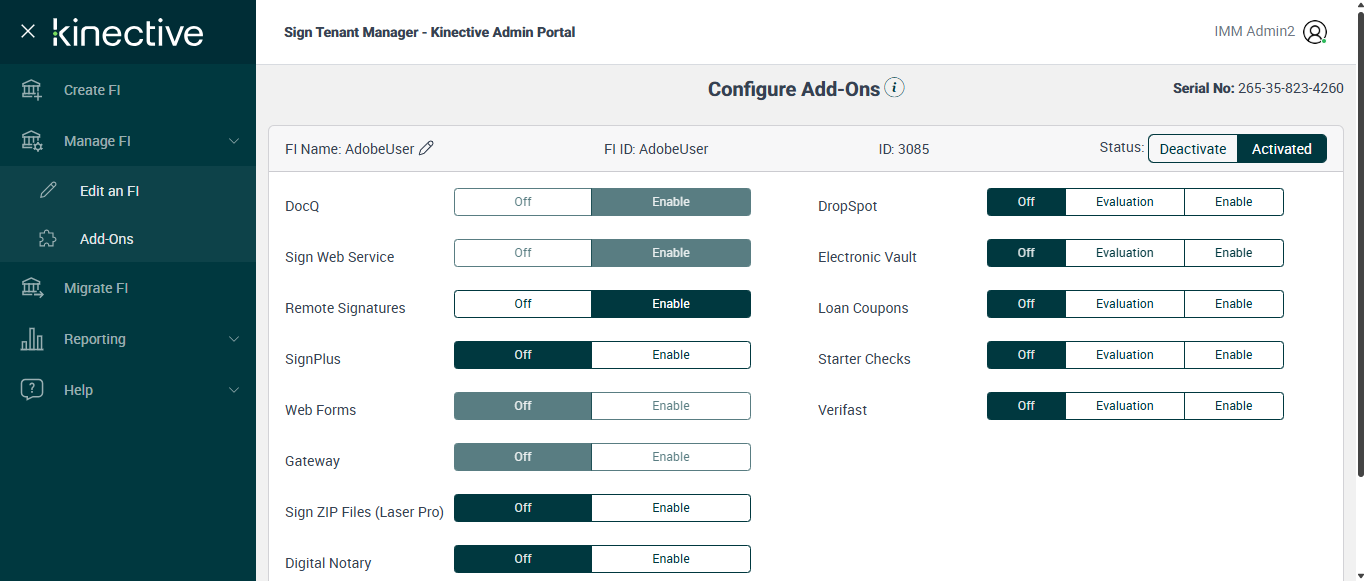The height and width of the screenshot is (581, 1366).
Task: Expand the Reporting menu chevron
Action: point(234,339)
